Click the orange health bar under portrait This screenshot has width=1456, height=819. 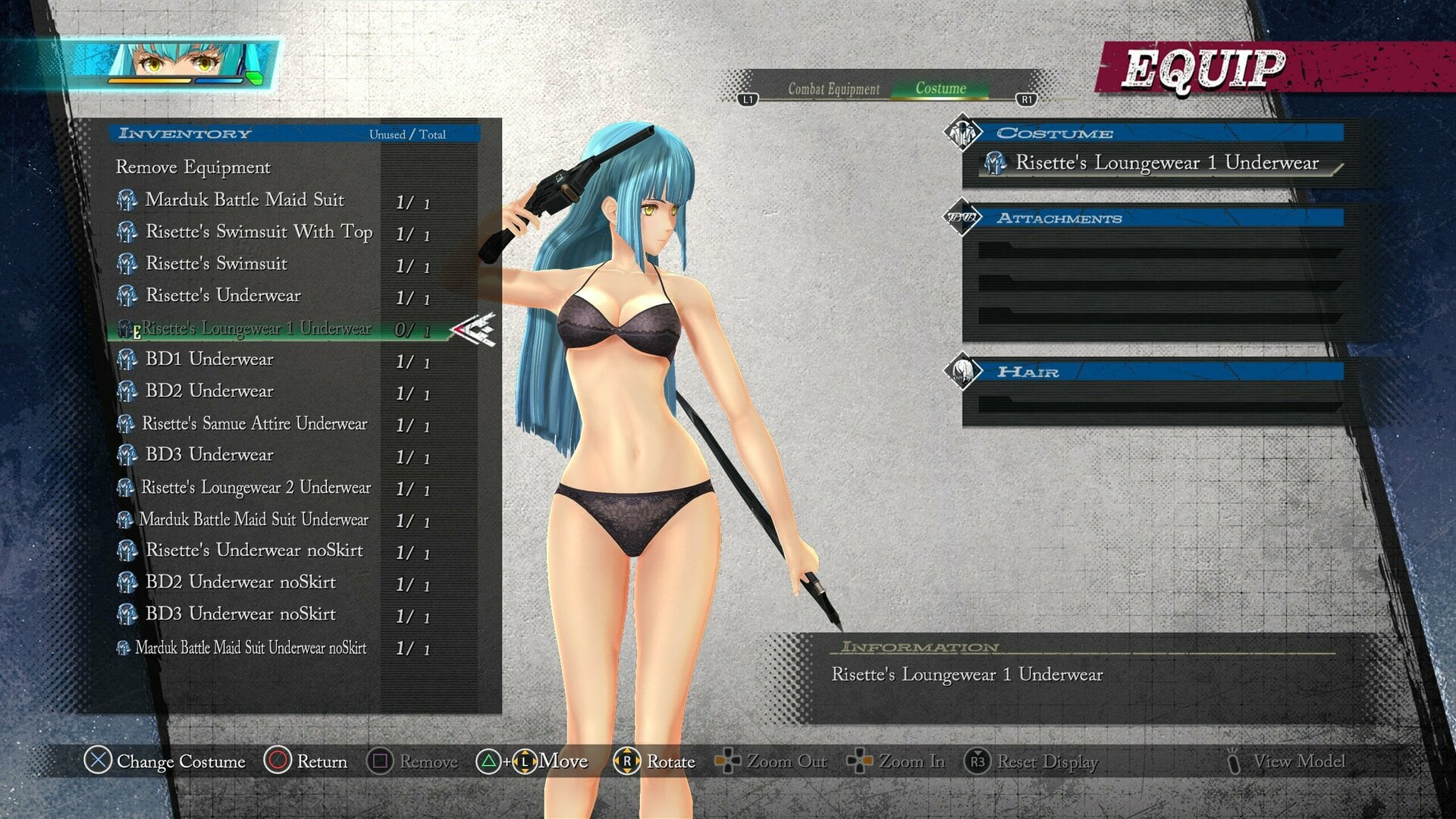[x=149, y=80]
